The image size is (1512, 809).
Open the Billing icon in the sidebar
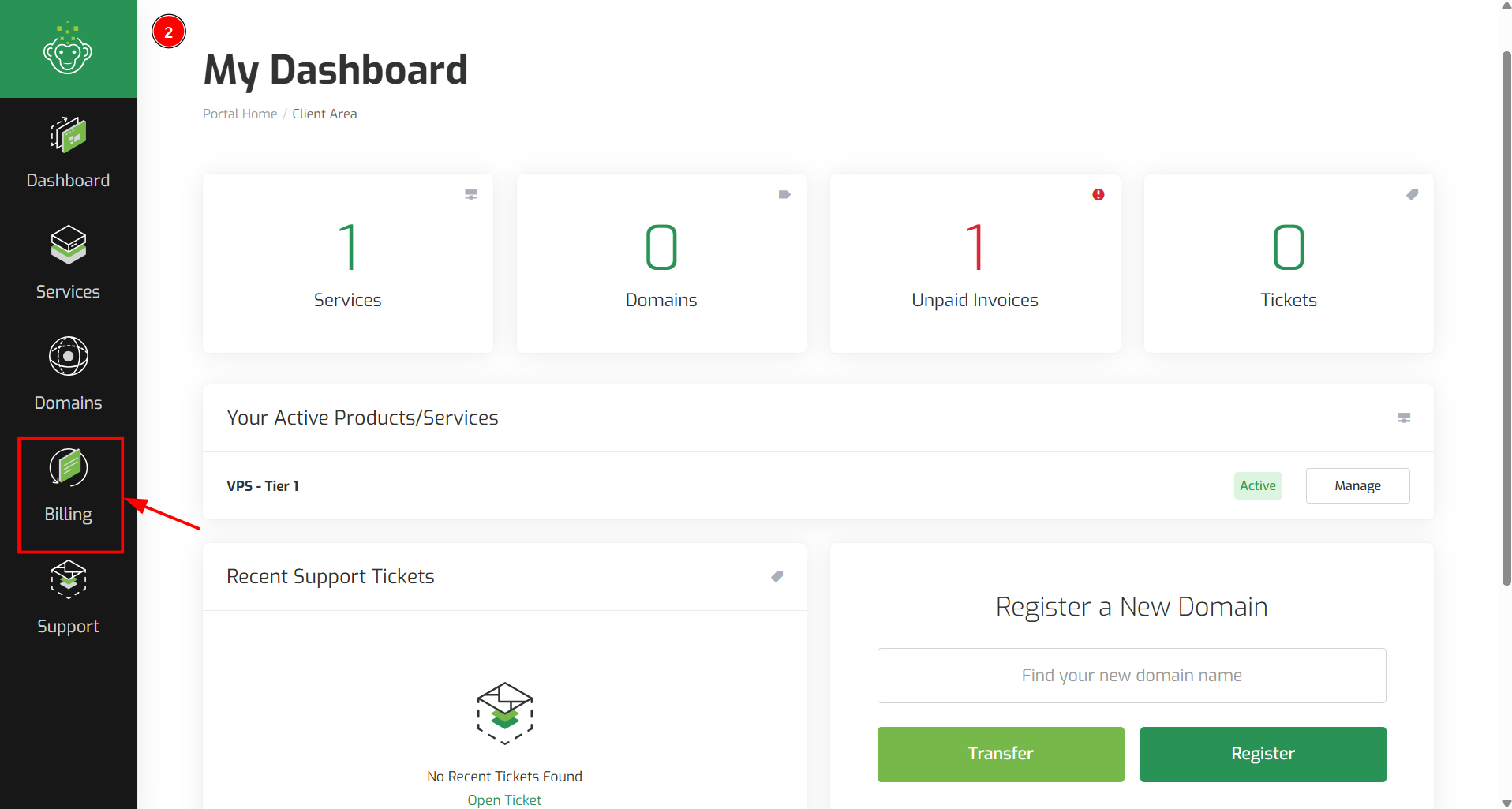(x=68, y=467)
